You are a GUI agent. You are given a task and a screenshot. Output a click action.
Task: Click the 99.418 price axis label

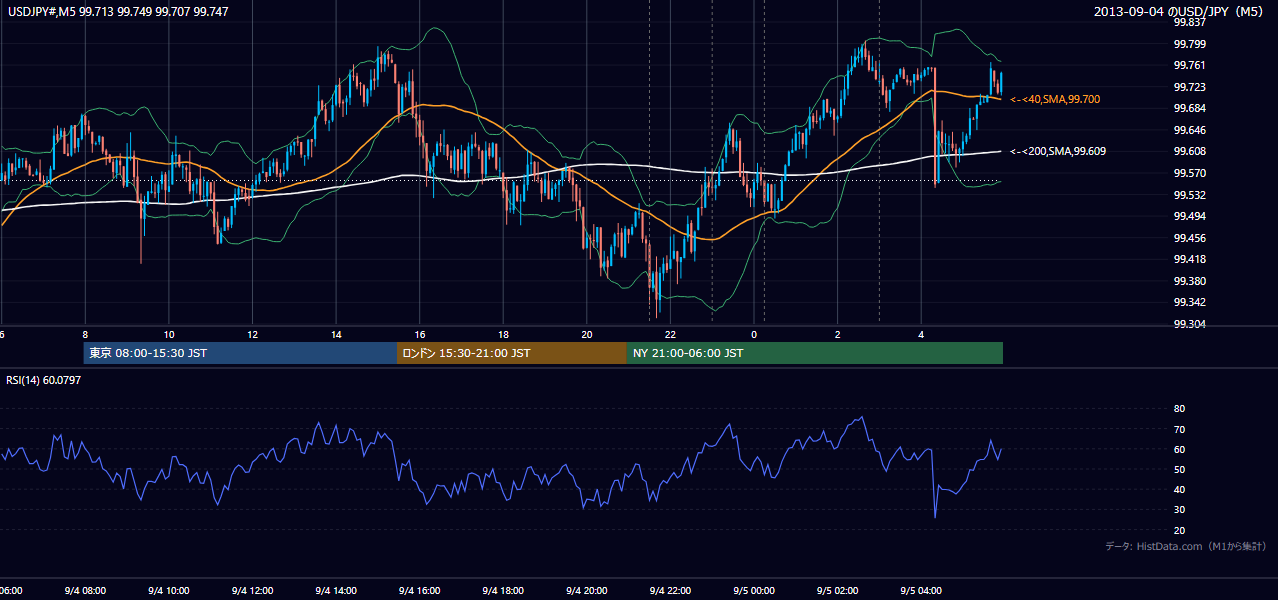coord(1189,259)
